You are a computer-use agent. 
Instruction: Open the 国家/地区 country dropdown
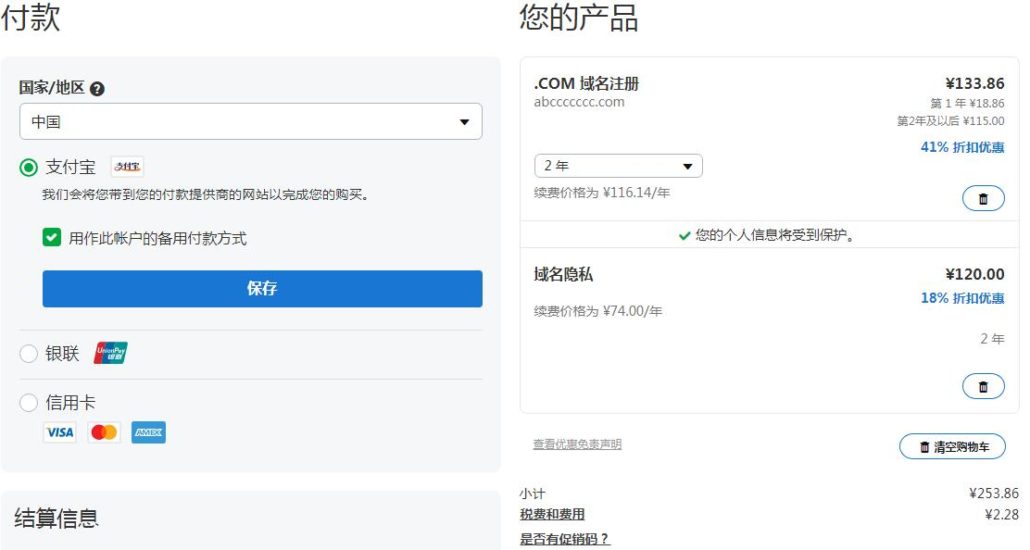(250, 122)
